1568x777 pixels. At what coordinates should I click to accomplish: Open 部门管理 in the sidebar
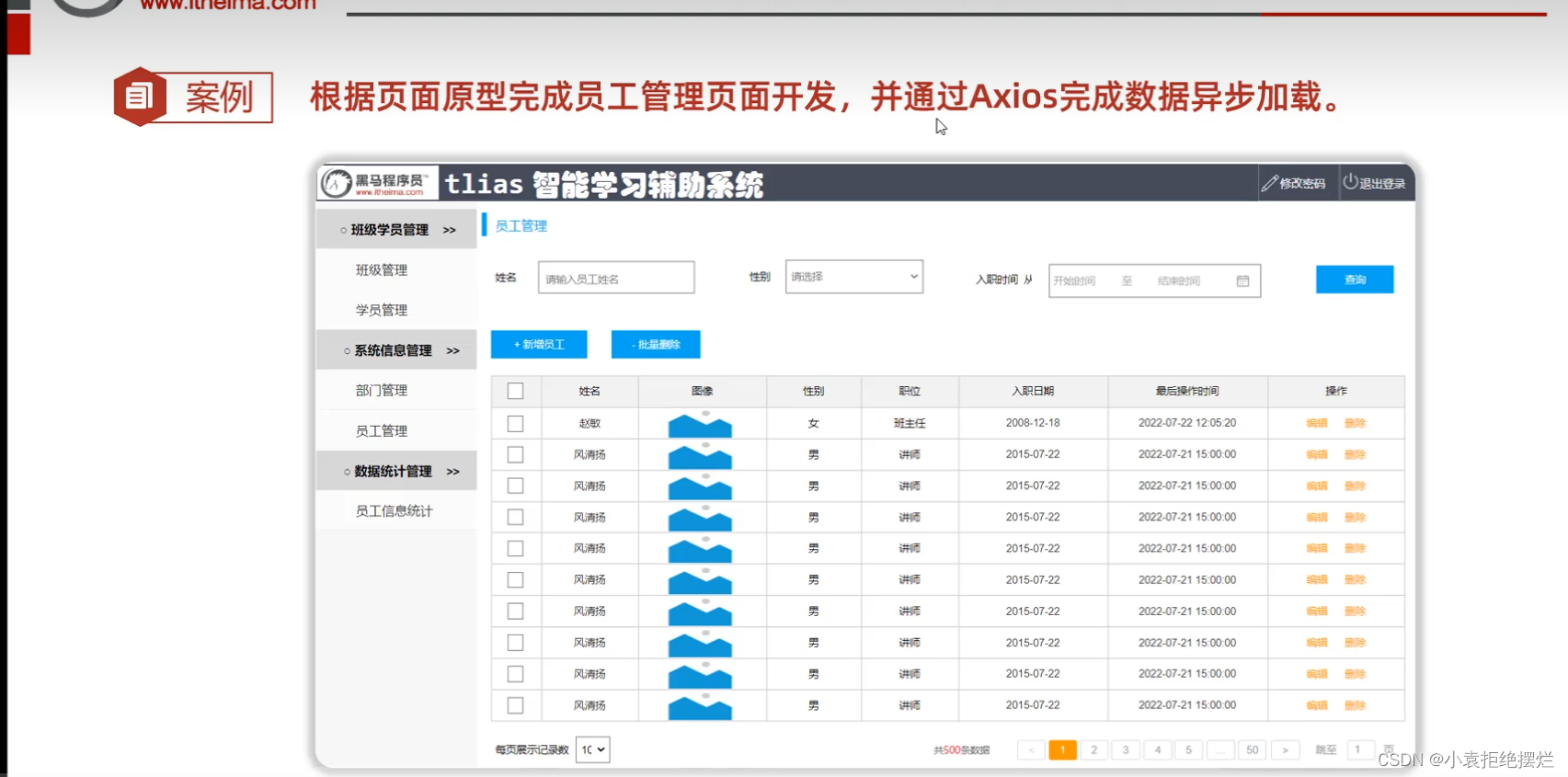pos(382,390)
